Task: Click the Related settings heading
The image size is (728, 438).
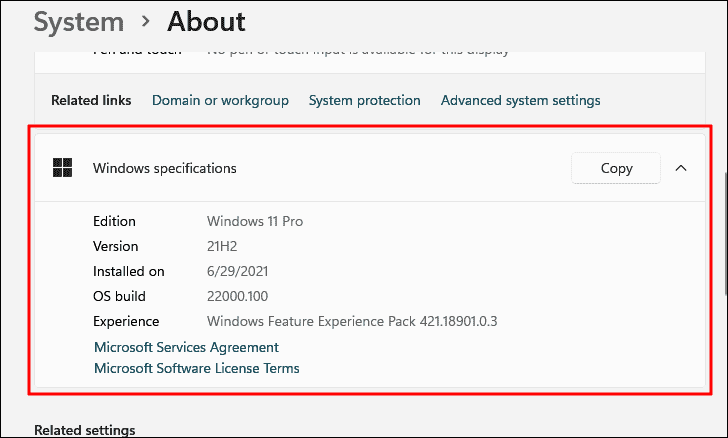Action: [84, 431]
